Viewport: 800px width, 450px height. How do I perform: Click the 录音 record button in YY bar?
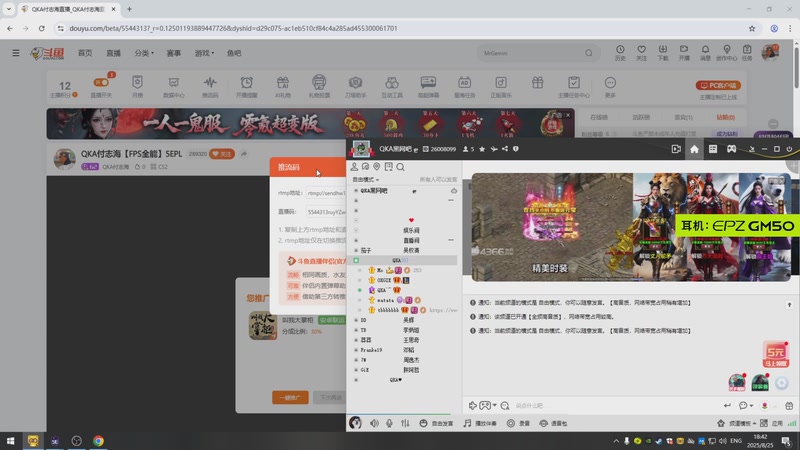click(518, 423)
